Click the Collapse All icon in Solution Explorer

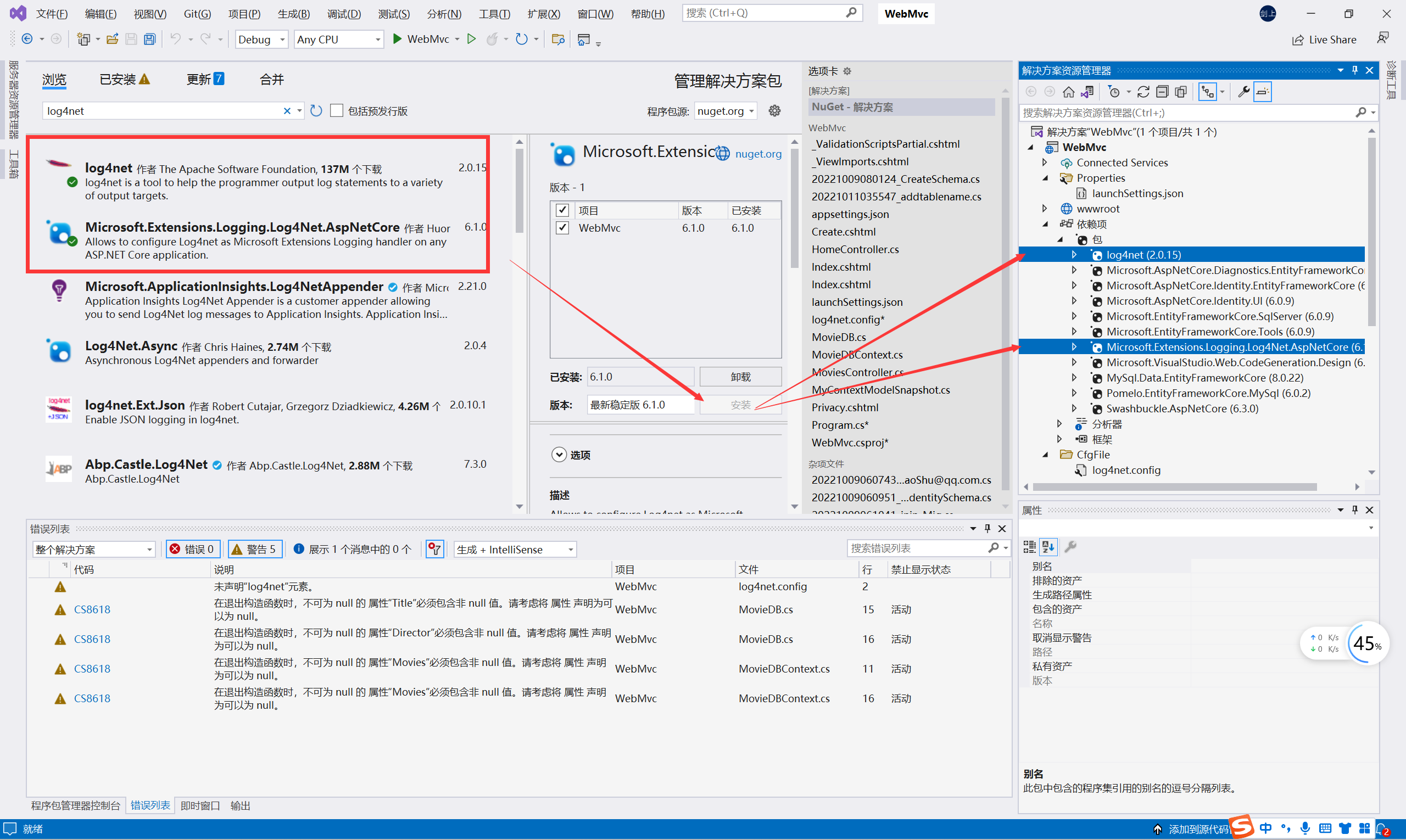click(x=1162, y=92)
